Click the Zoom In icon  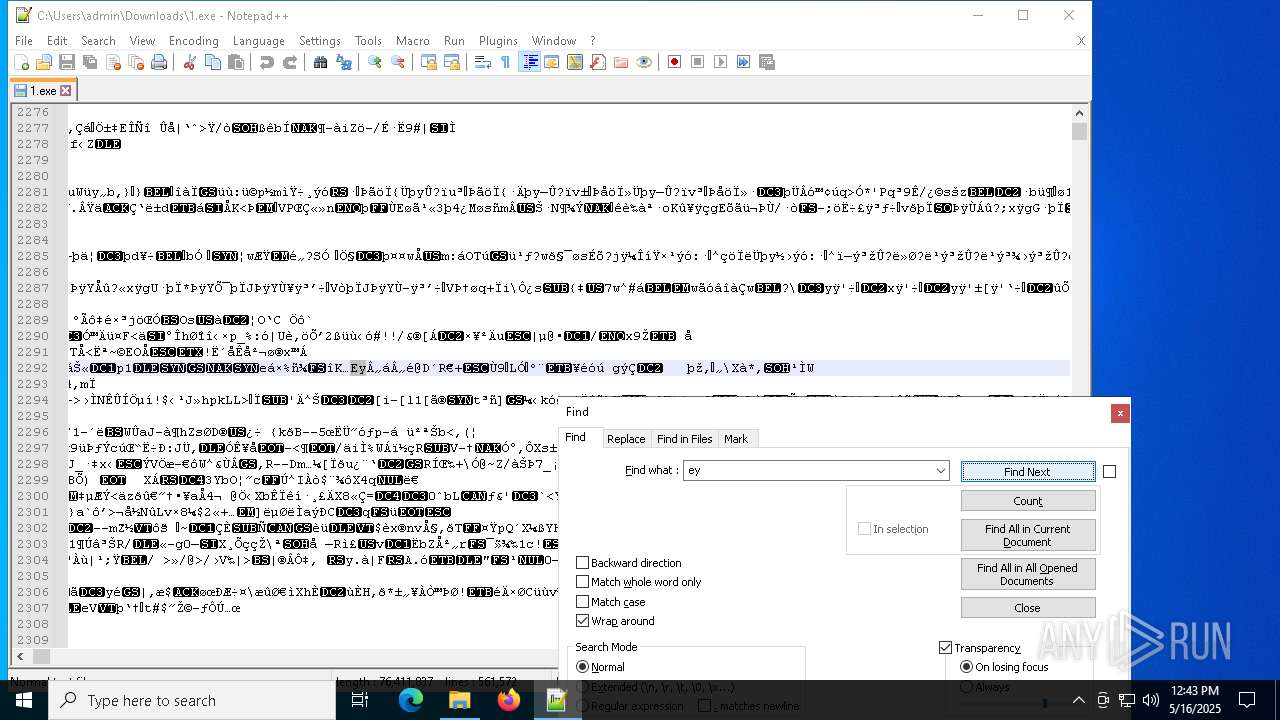pos(374,62)
